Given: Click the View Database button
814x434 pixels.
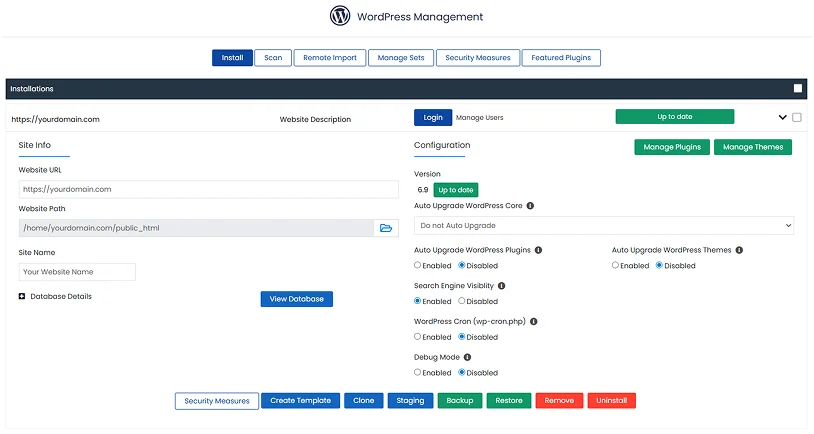Looking at the screenshot, I should [x=296, y=299].
